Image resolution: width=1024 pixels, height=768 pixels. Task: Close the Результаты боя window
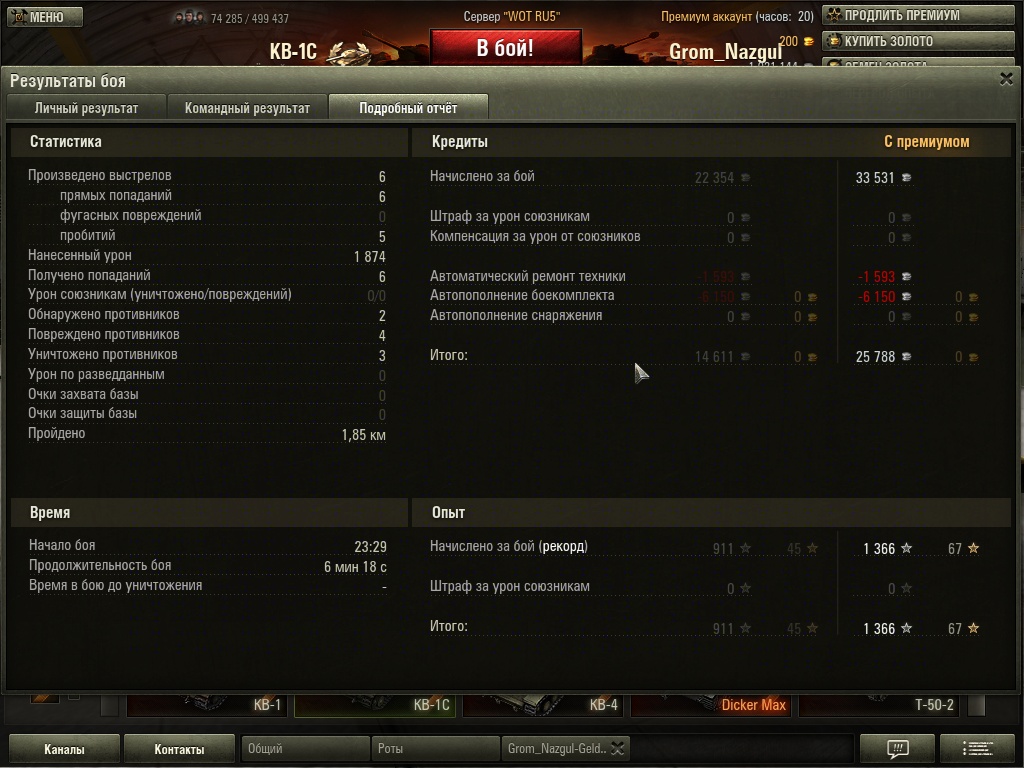1006,80
